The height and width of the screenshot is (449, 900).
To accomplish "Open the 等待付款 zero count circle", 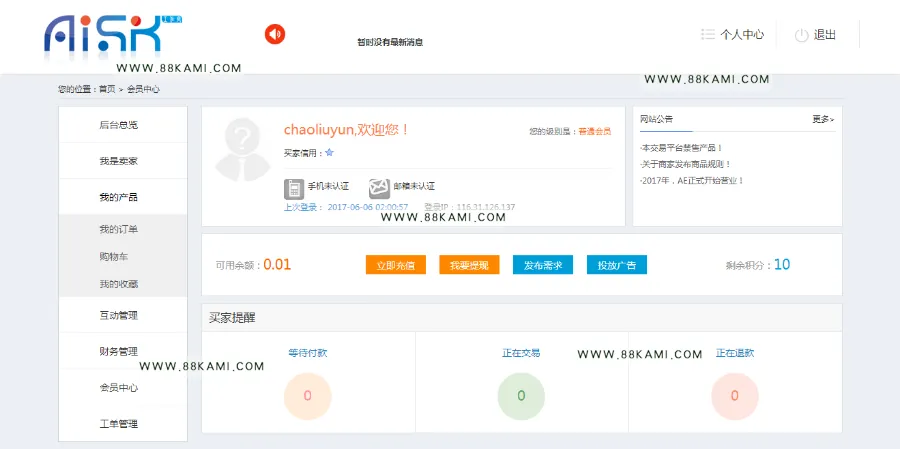I will click(x=308, y=396).
